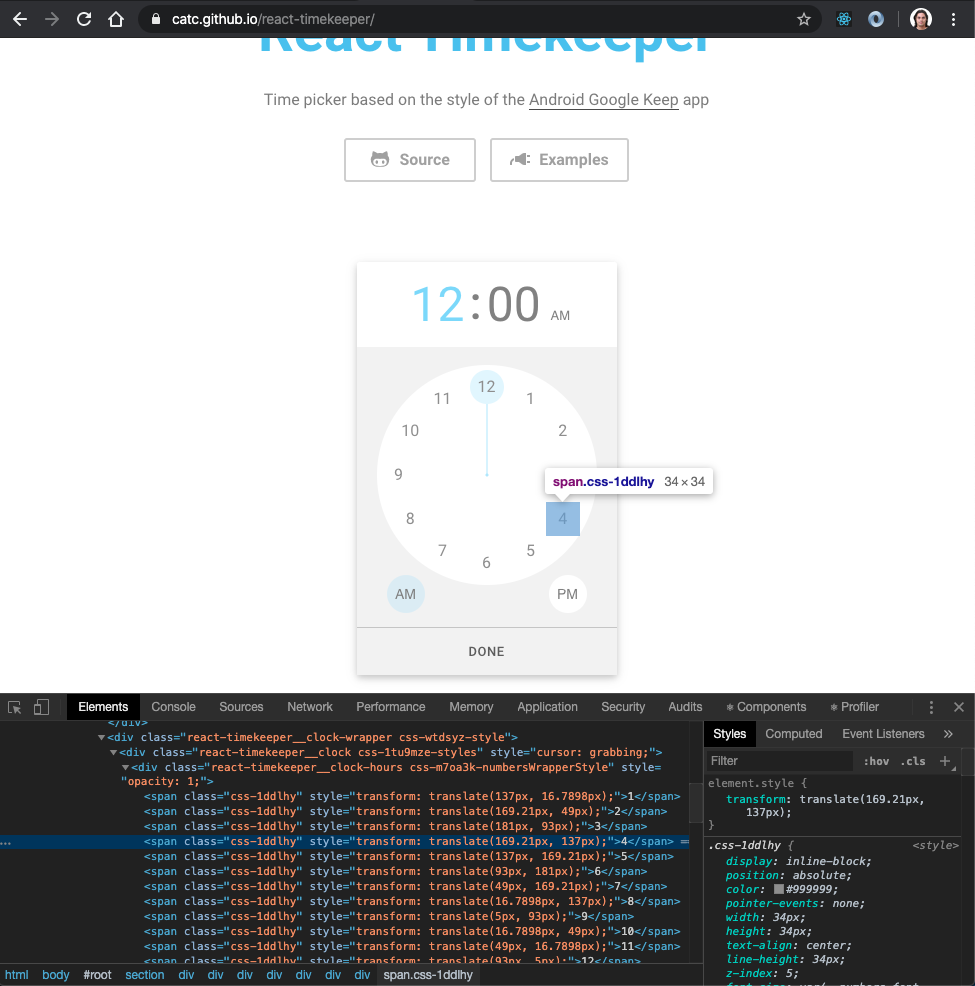
Task: Click the section breadcrumb
Action: (145, 975)
